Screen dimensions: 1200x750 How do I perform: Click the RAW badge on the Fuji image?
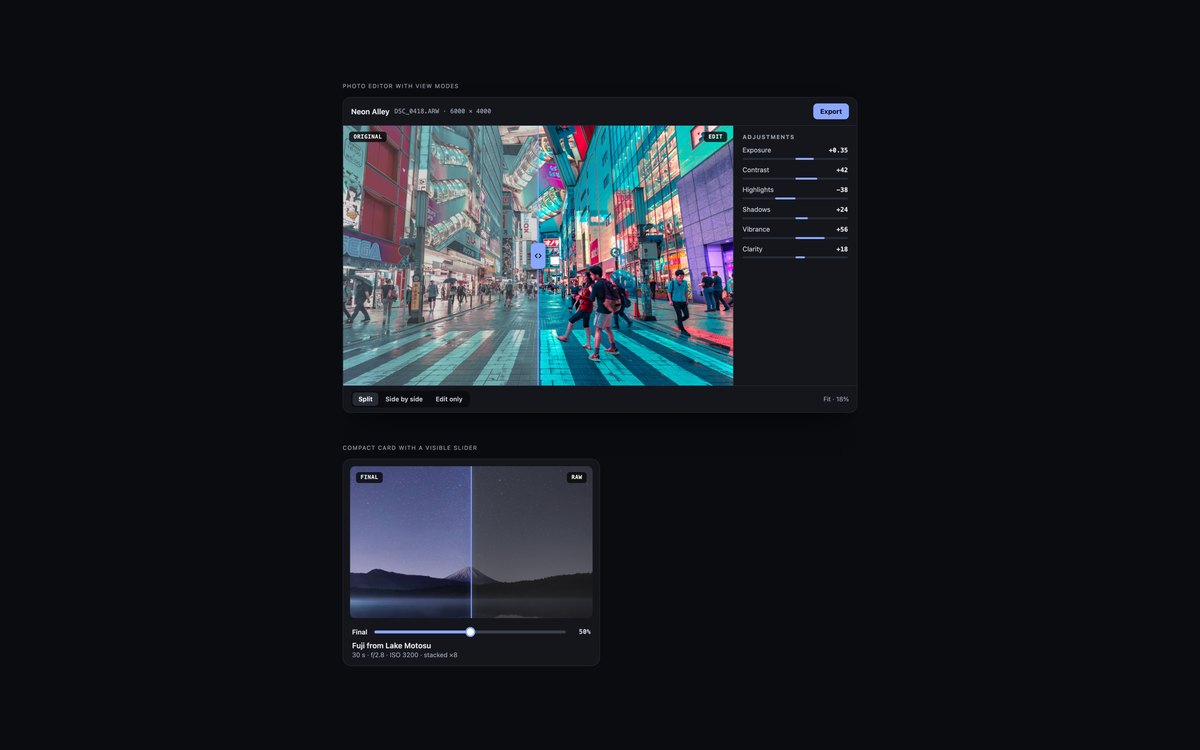coord(576,477)
